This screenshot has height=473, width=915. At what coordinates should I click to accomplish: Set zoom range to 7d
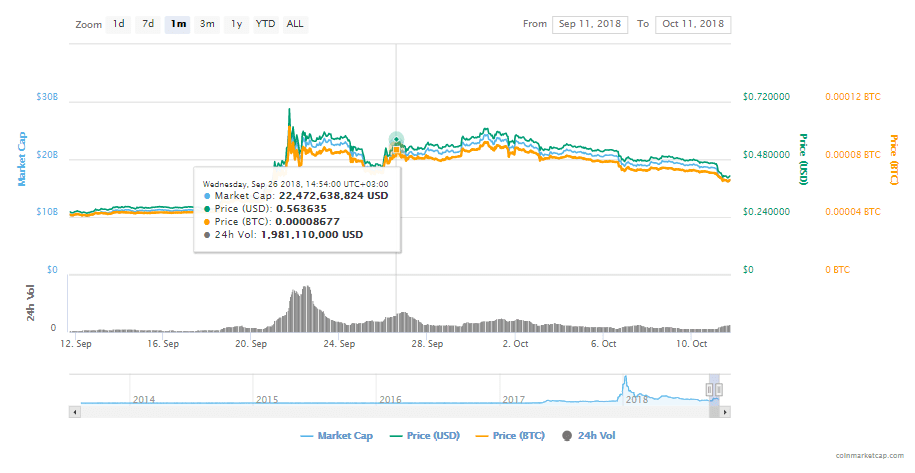coord(148,23)
